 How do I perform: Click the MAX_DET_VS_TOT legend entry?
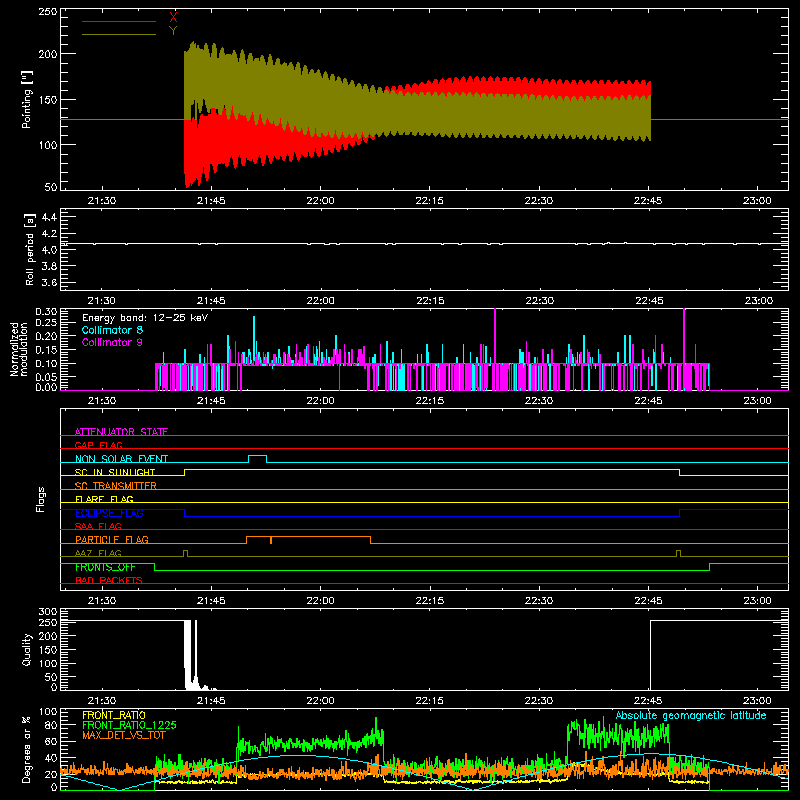124,735
